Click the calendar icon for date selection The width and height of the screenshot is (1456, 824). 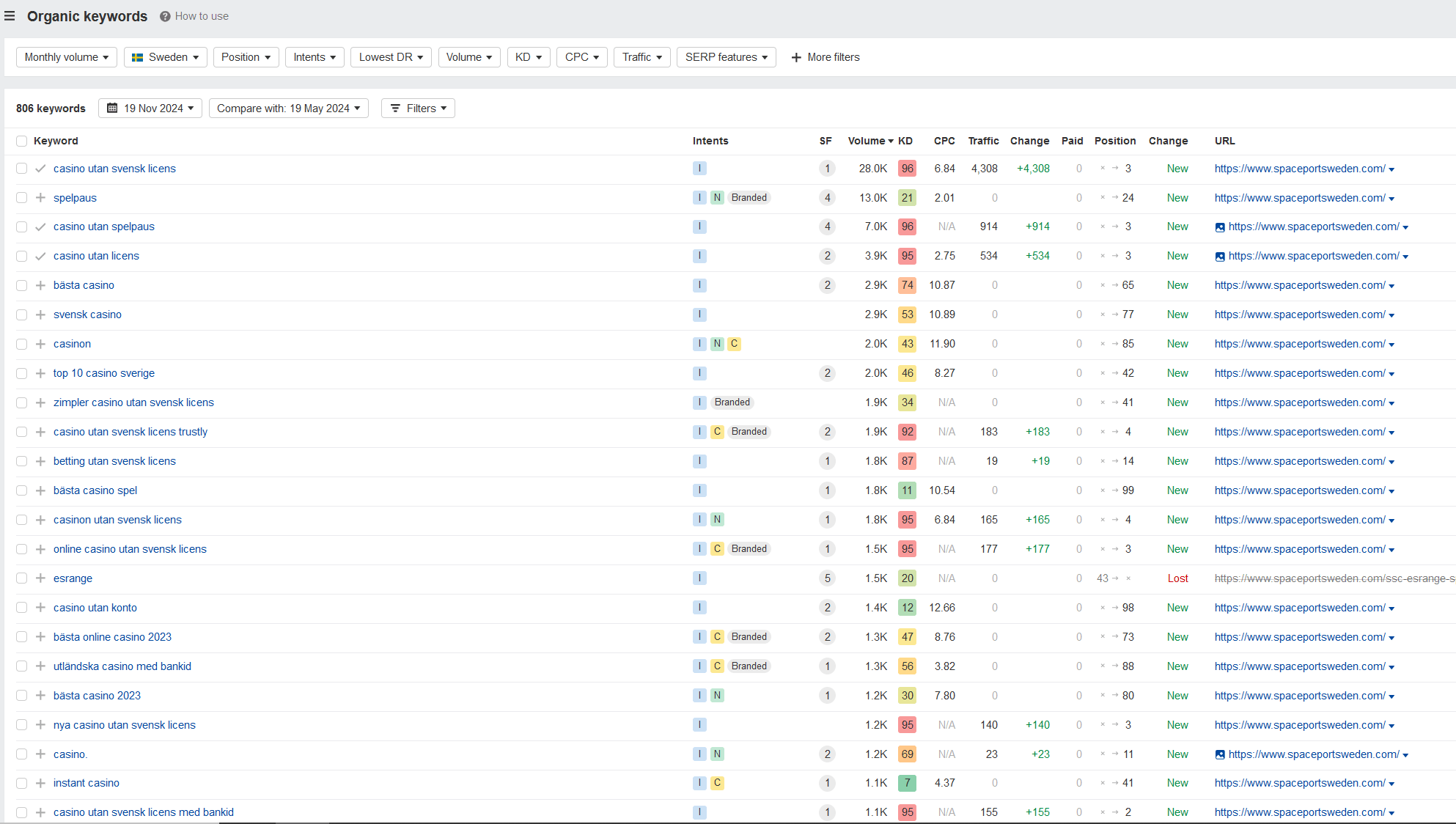click(113, 108)
